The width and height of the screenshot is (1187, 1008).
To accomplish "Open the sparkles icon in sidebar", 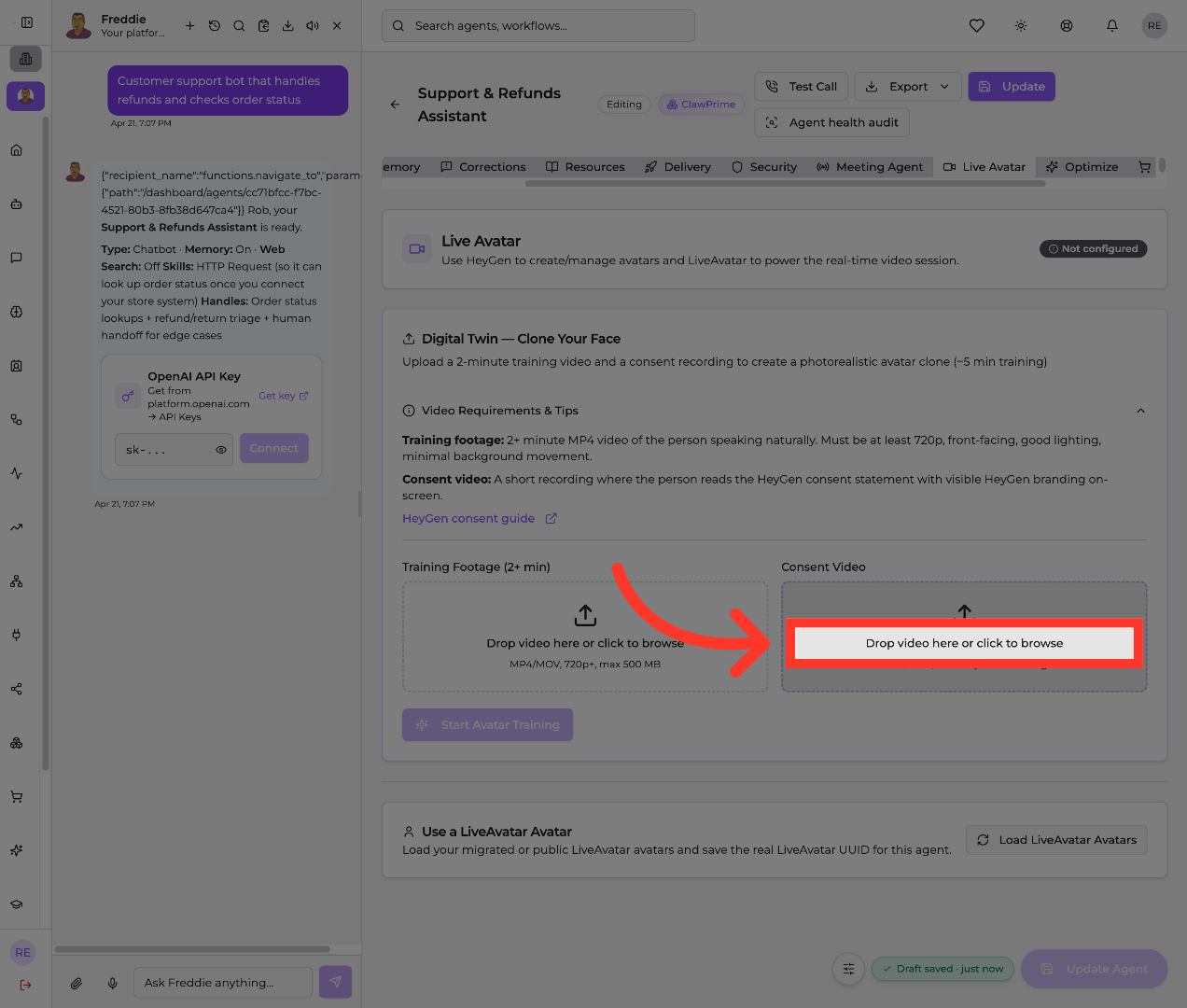I will 16,850.
